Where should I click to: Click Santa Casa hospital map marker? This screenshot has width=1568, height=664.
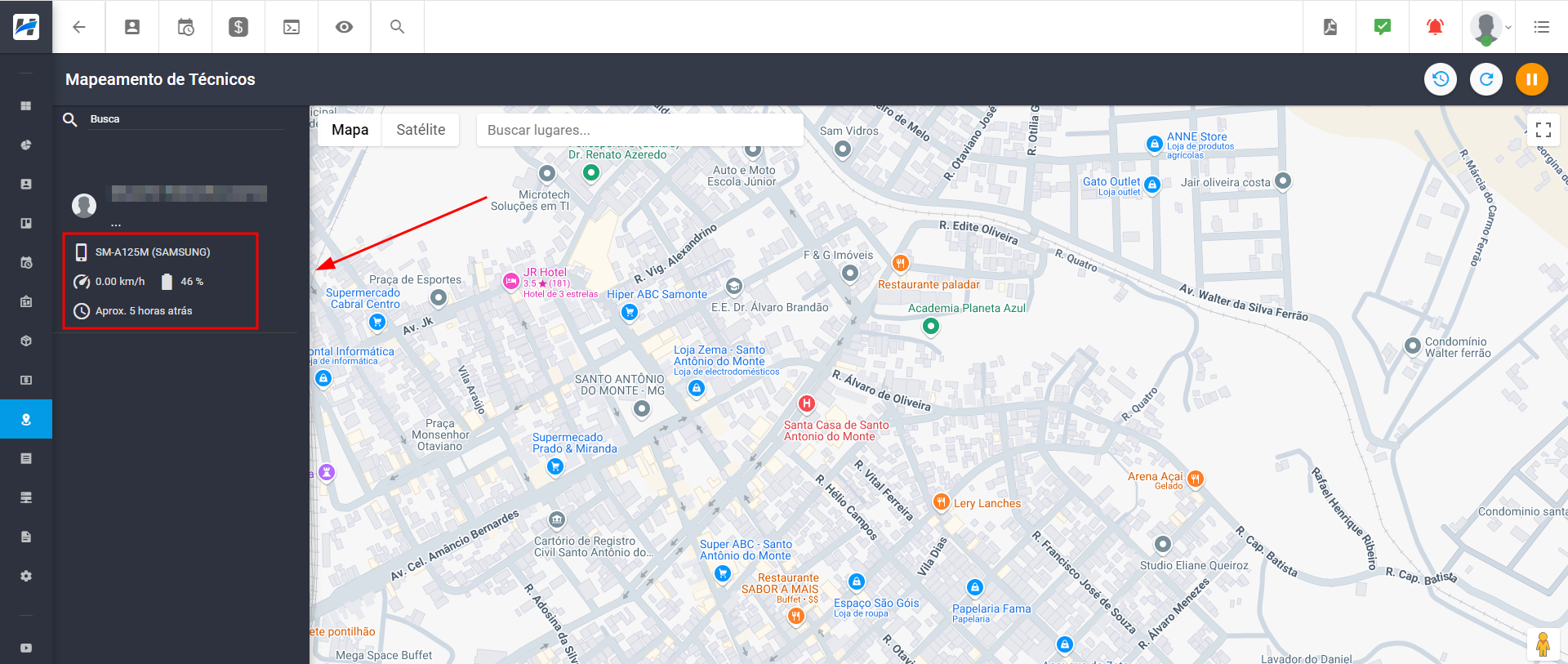click(806, 403)
